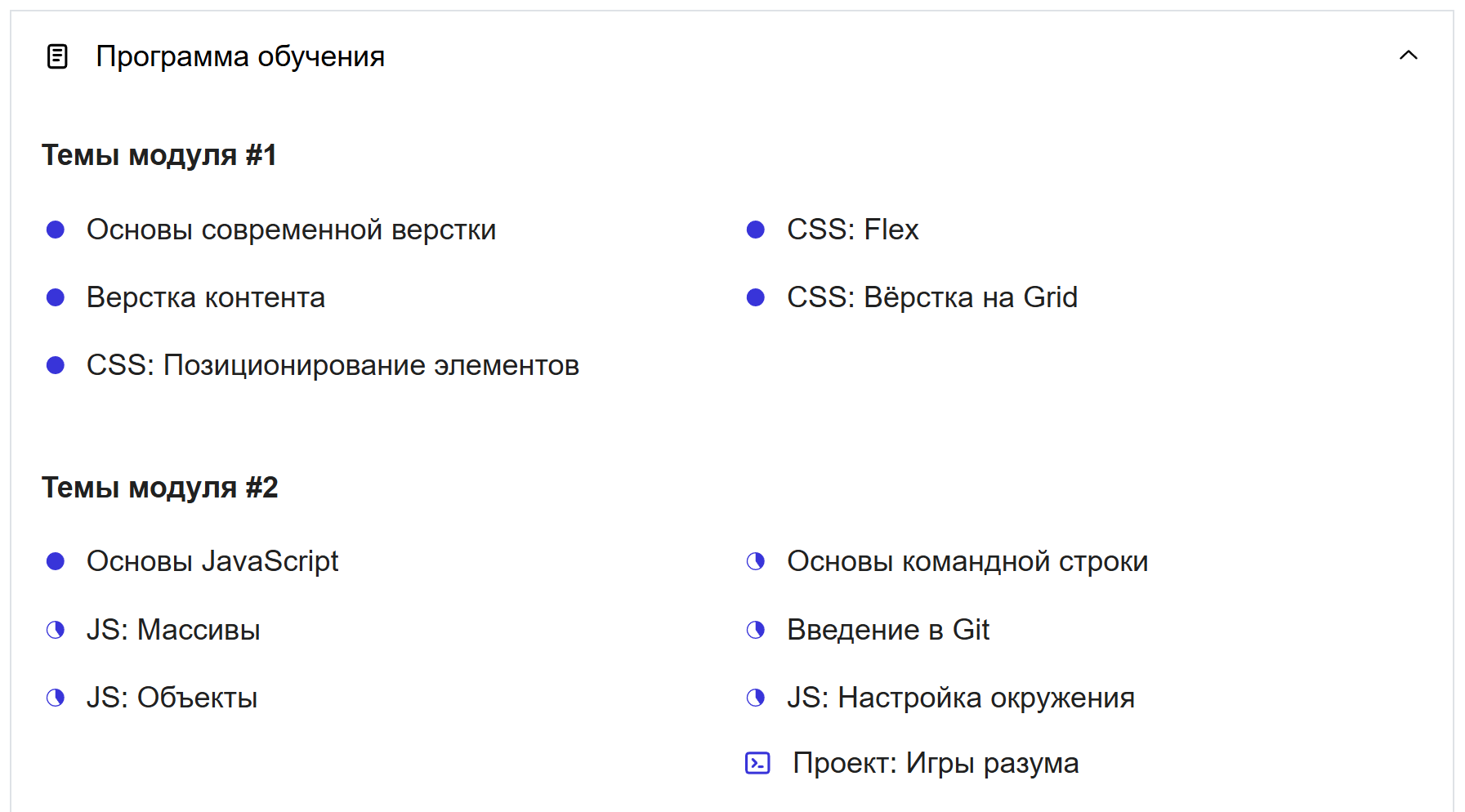Open the CSS: Вёрстка на Grid topic
The height and width of the screenshot is (812, 1465).
point(931,297)
